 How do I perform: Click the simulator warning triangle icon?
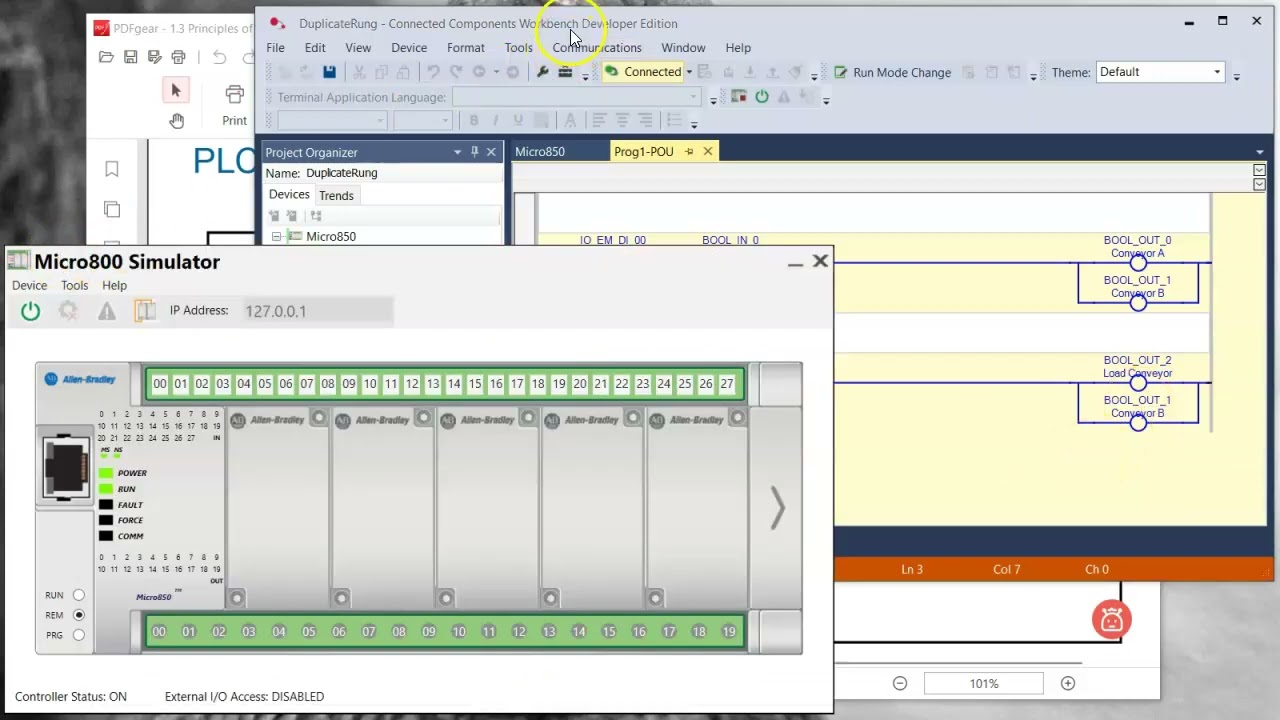coord(107,311)
